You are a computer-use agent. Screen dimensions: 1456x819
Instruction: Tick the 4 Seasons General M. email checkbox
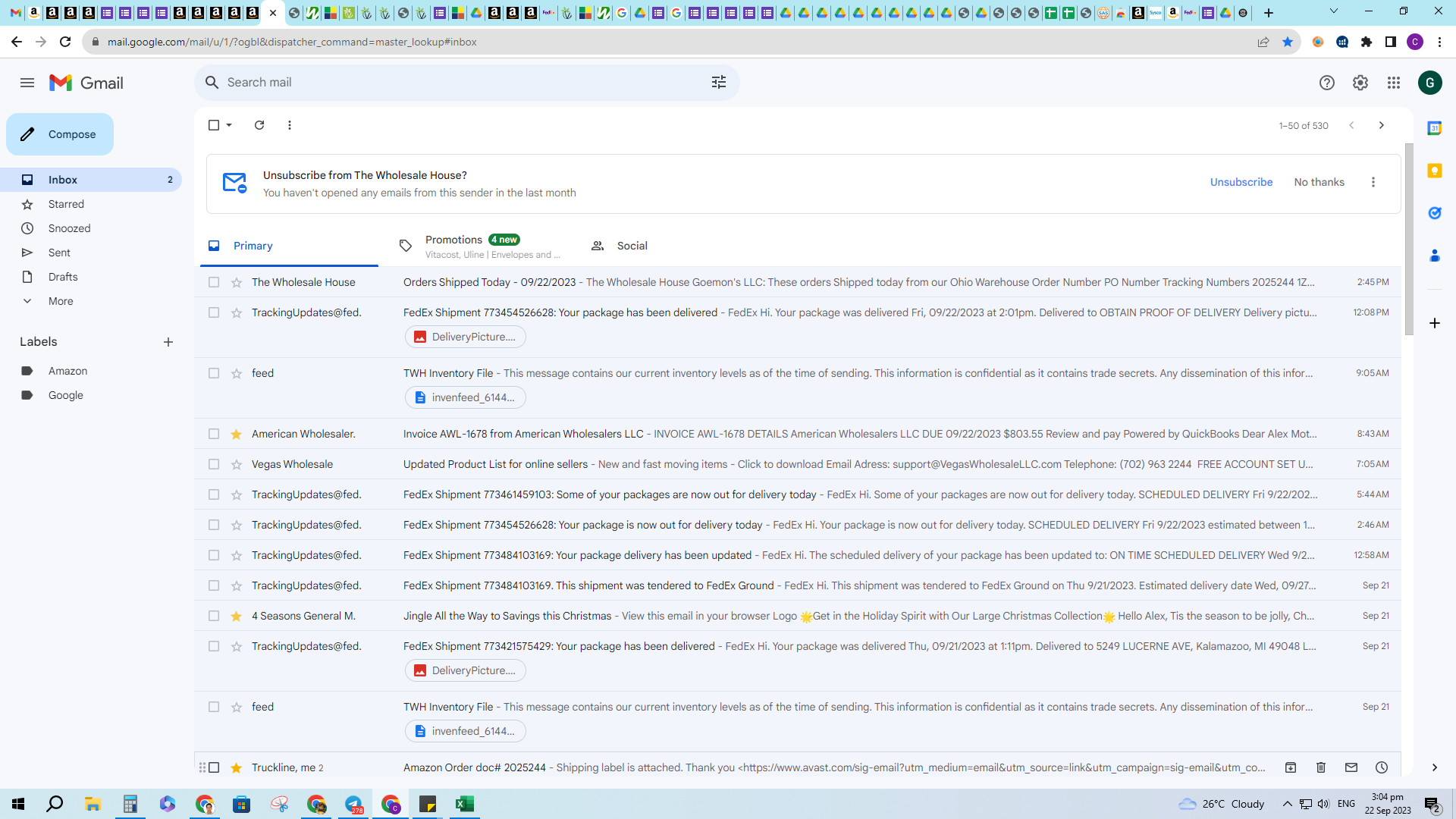214,616
